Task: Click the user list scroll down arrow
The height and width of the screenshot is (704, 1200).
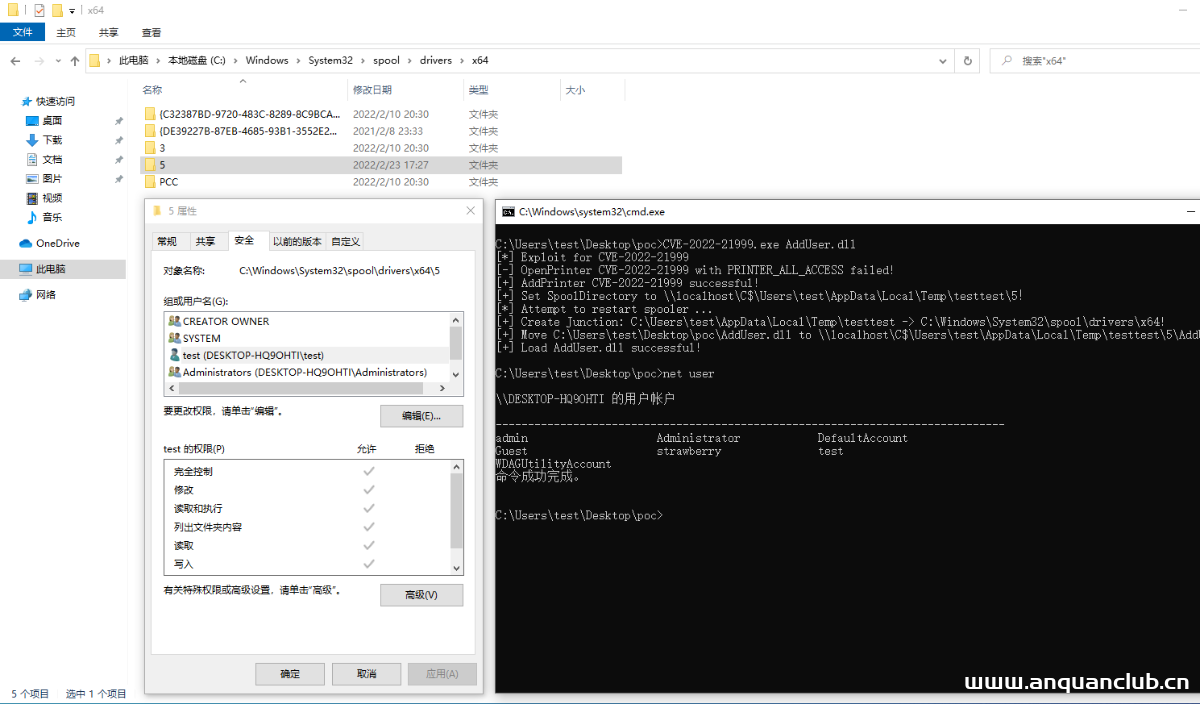Action: (456, 373)
